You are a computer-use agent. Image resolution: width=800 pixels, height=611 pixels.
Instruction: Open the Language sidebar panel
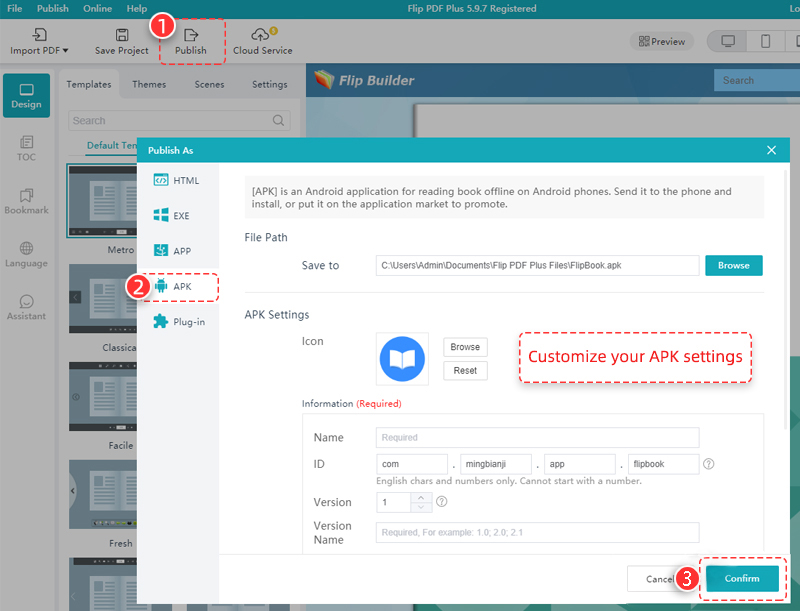[27, 254]
